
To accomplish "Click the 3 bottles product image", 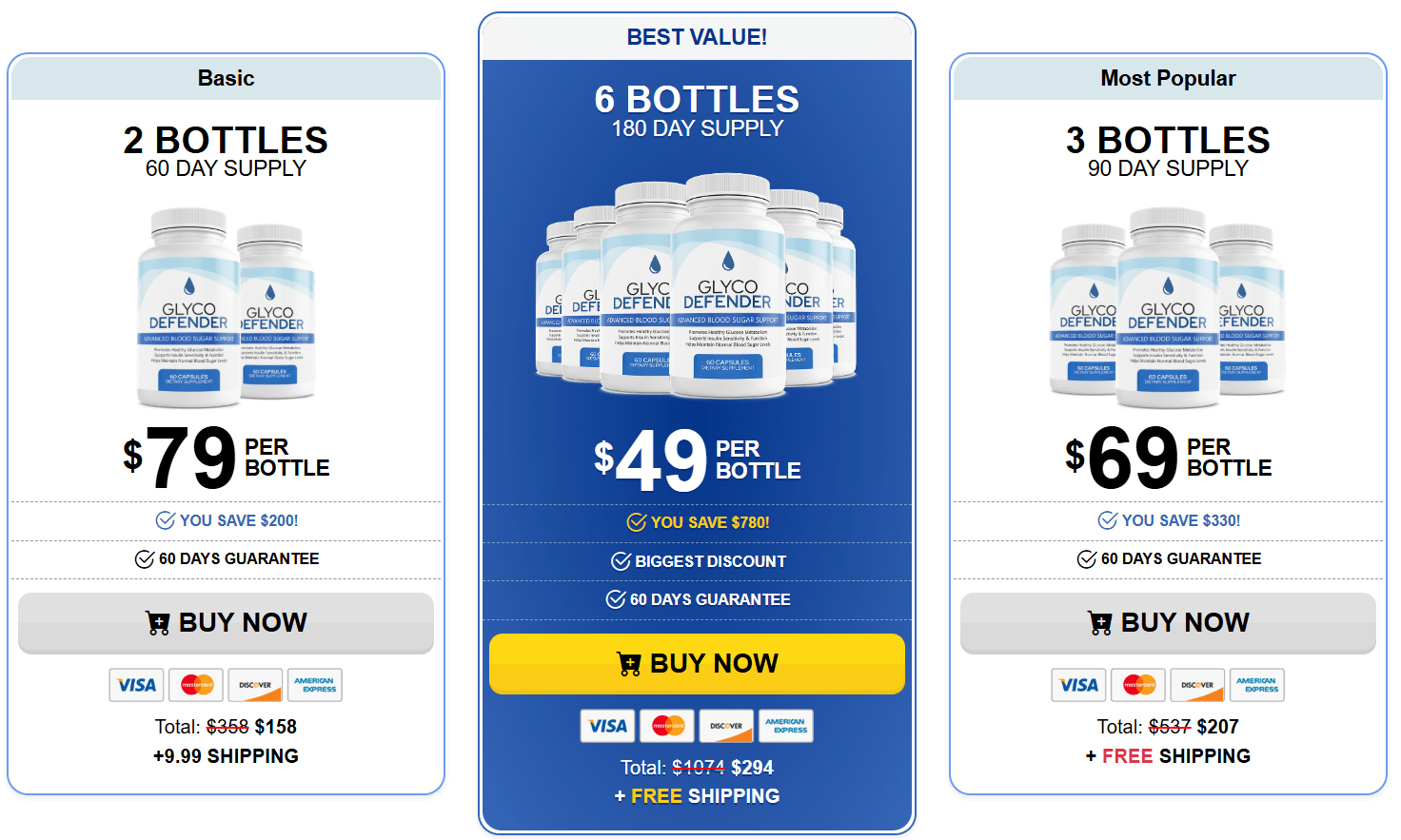I will coord(1168,306).
